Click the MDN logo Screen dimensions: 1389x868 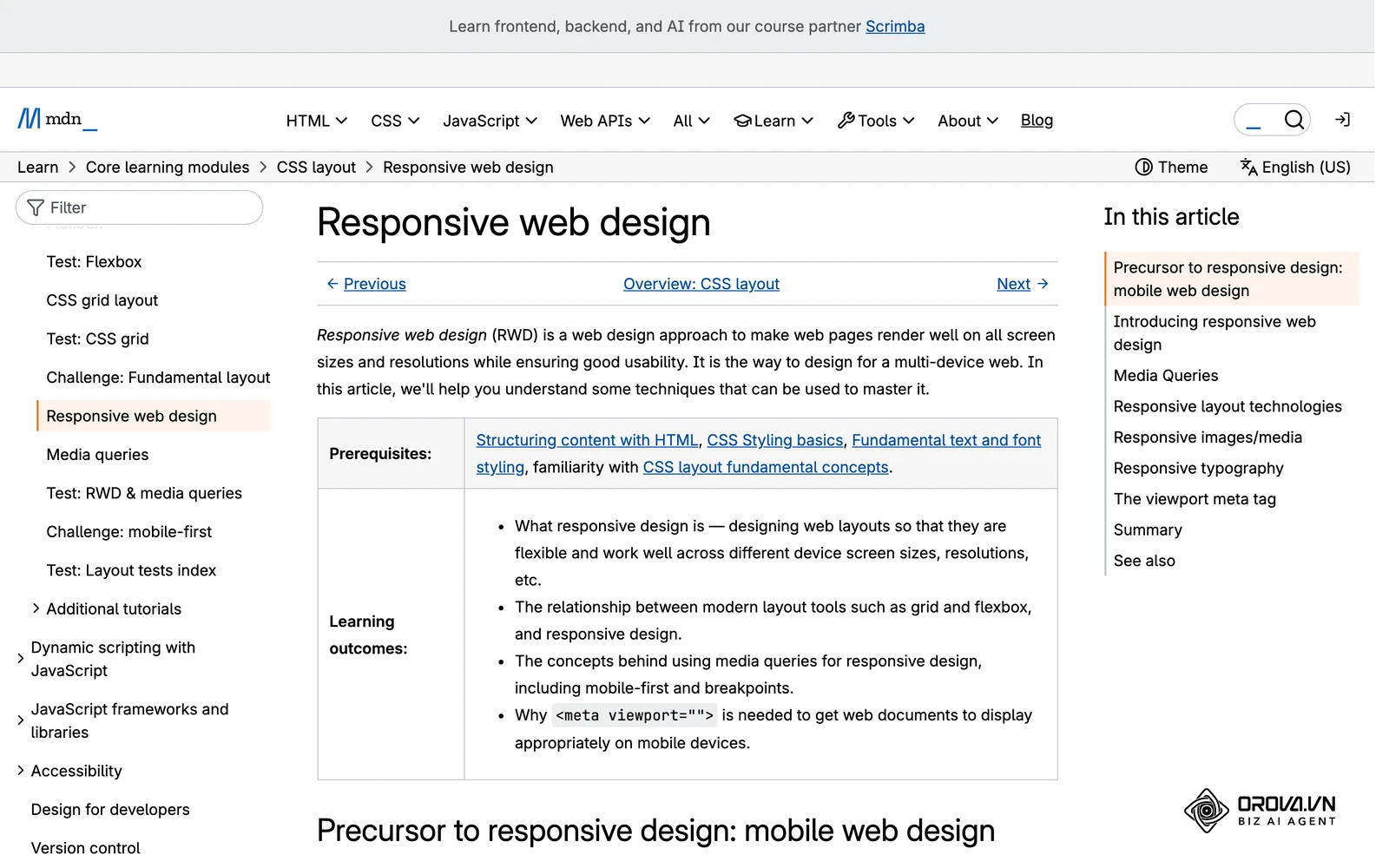coord(57,119)
